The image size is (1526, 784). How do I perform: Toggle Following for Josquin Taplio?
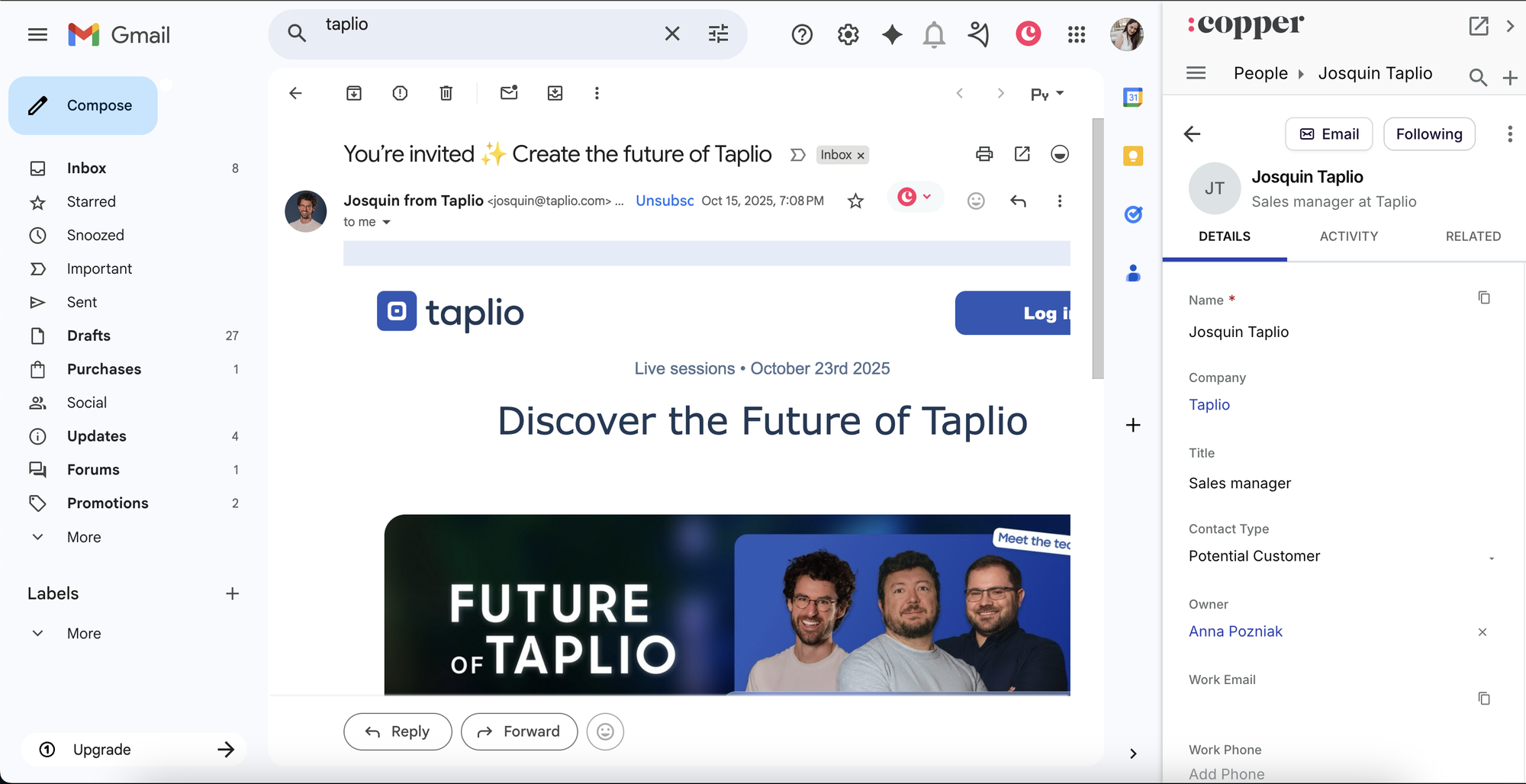pos(1429,133)
